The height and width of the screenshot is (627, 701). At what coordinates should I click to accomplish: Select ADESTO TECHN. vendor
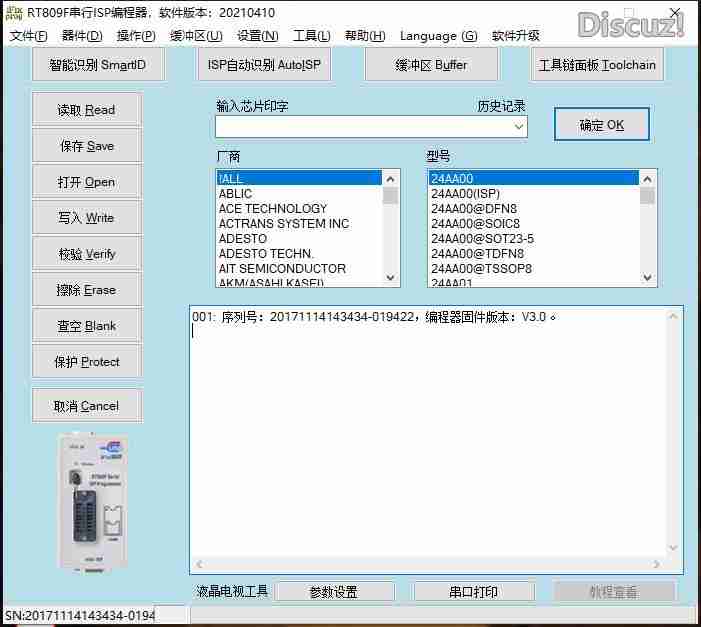[x=299, y=254]
